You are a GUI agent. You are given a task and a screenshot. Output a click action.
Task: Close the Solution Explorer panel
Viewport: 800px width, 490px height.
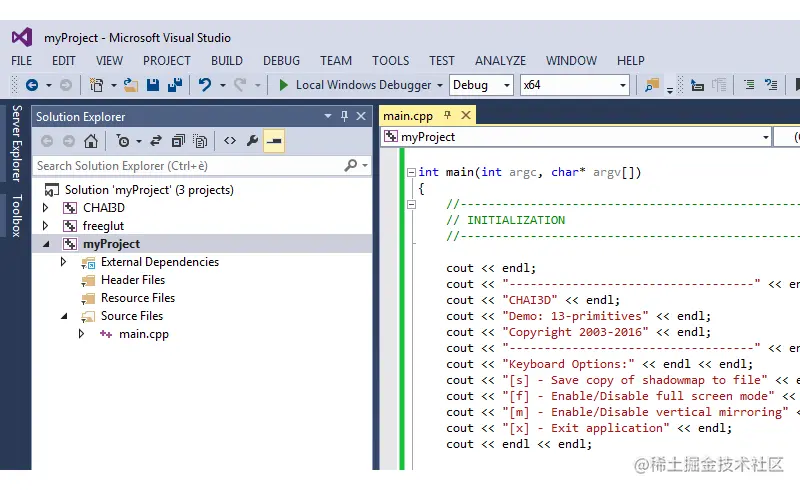point(361,116)
